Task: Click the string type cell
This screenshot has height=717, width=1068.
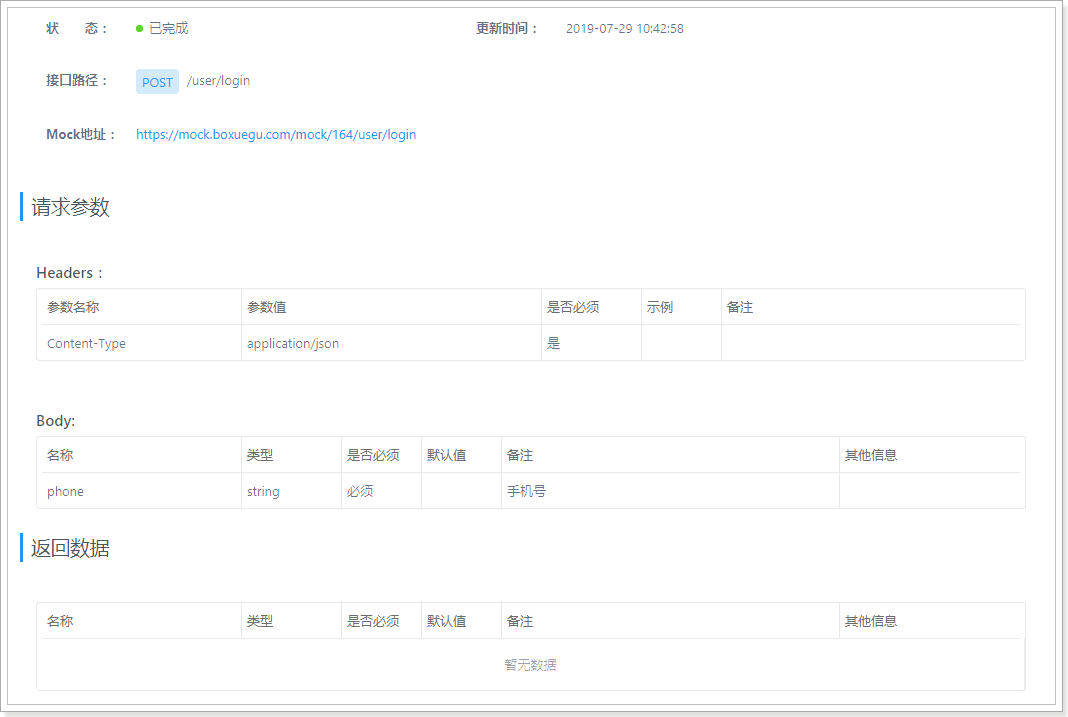Action: click(x=291, y=491)
